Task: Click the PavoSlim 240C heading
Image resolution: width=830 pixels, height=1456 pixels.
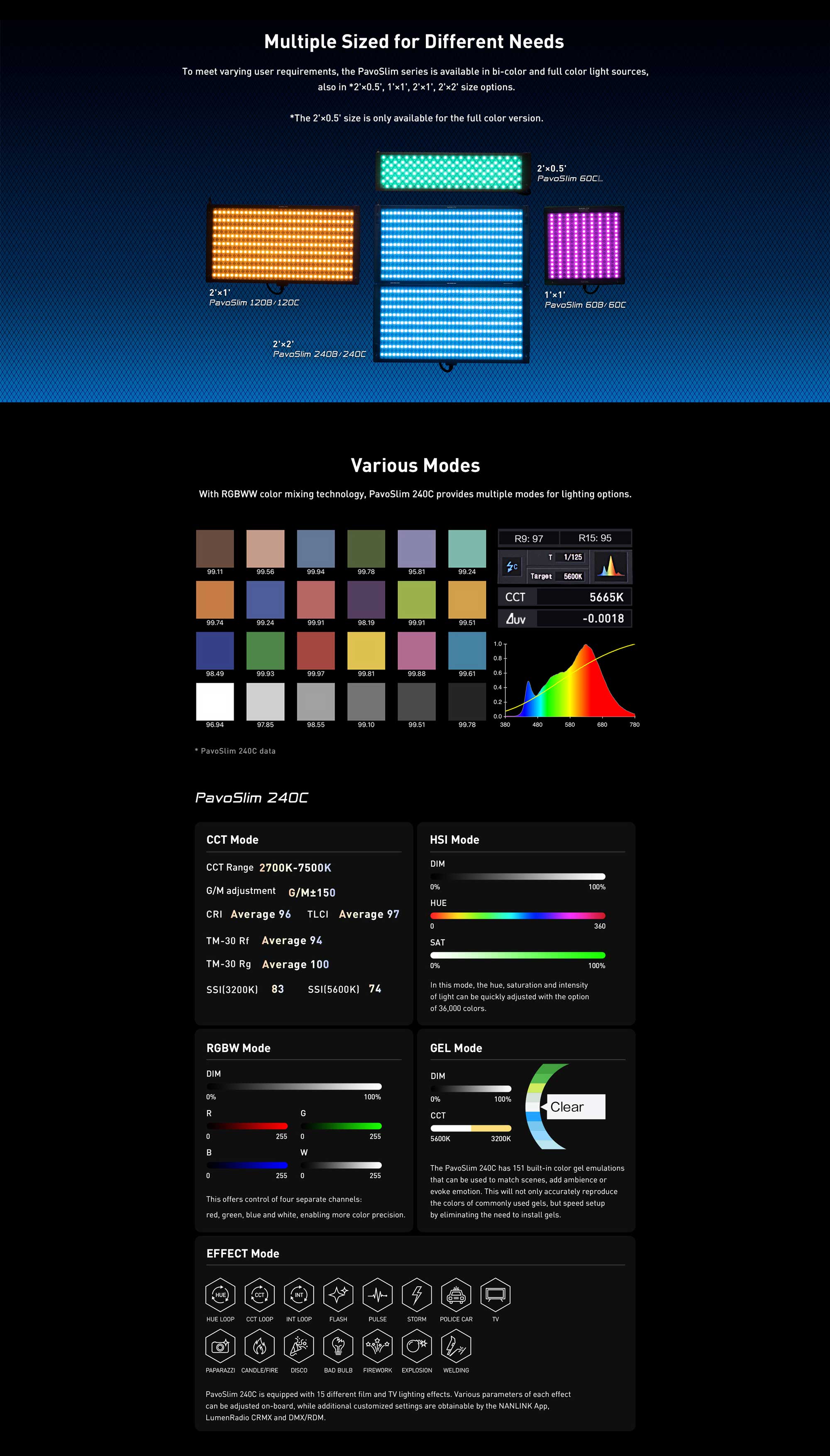Action: [251, 798]
